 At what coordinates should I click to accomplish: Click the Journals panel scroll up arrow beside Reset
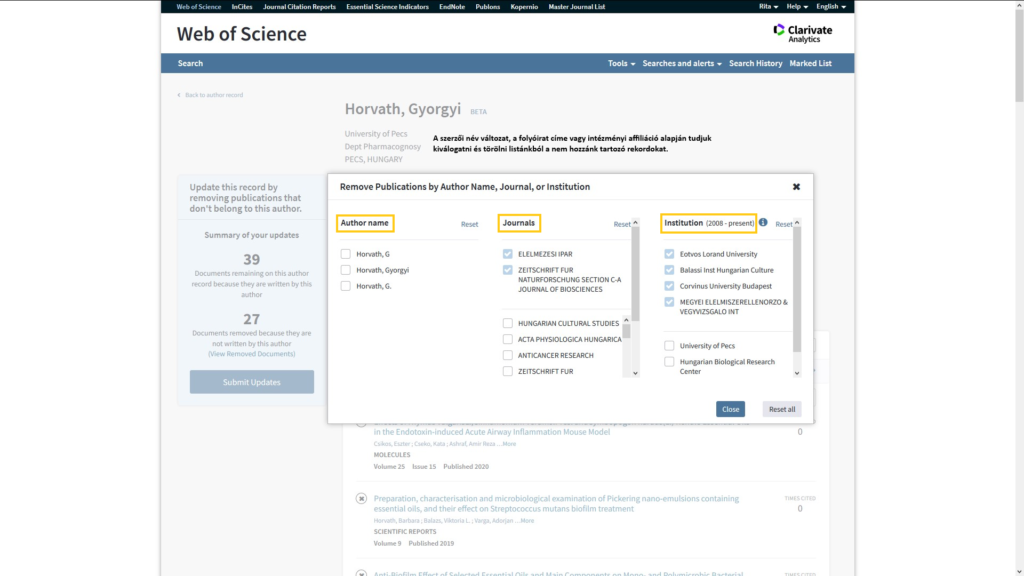(635, 223)
